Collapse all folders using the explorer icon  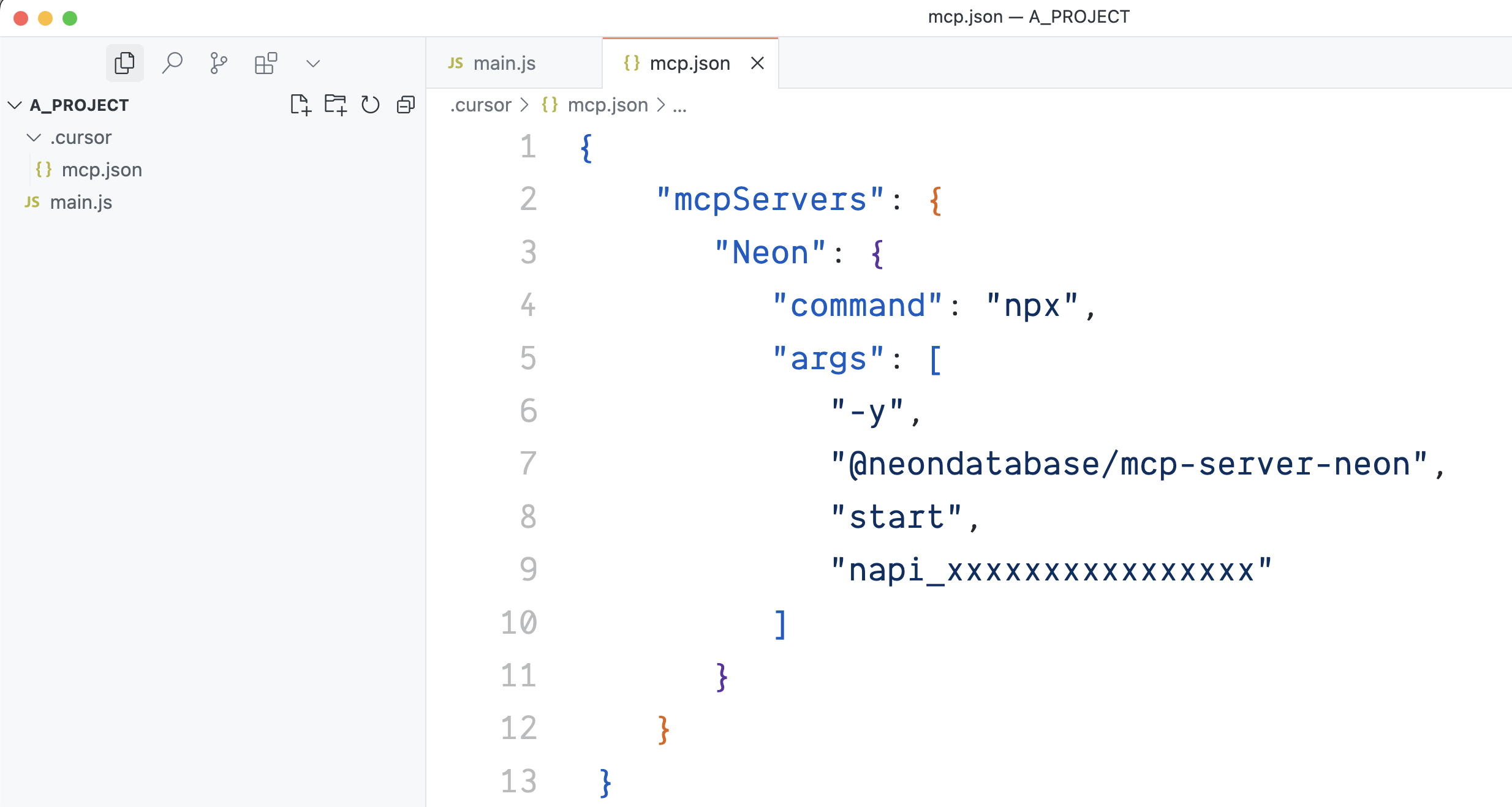tap(405, 105)
